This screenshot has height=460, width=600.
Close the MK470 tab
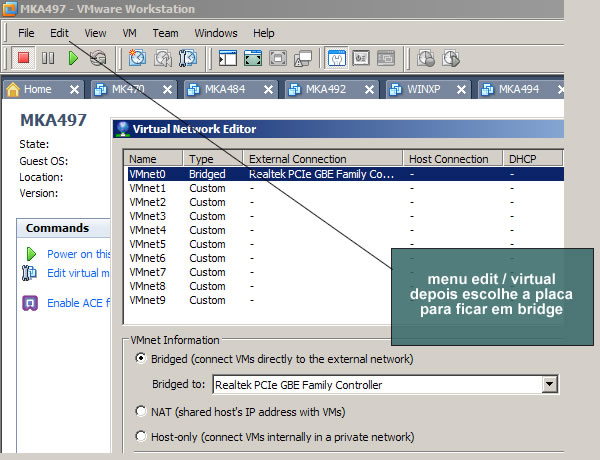[x=167, y=90]
